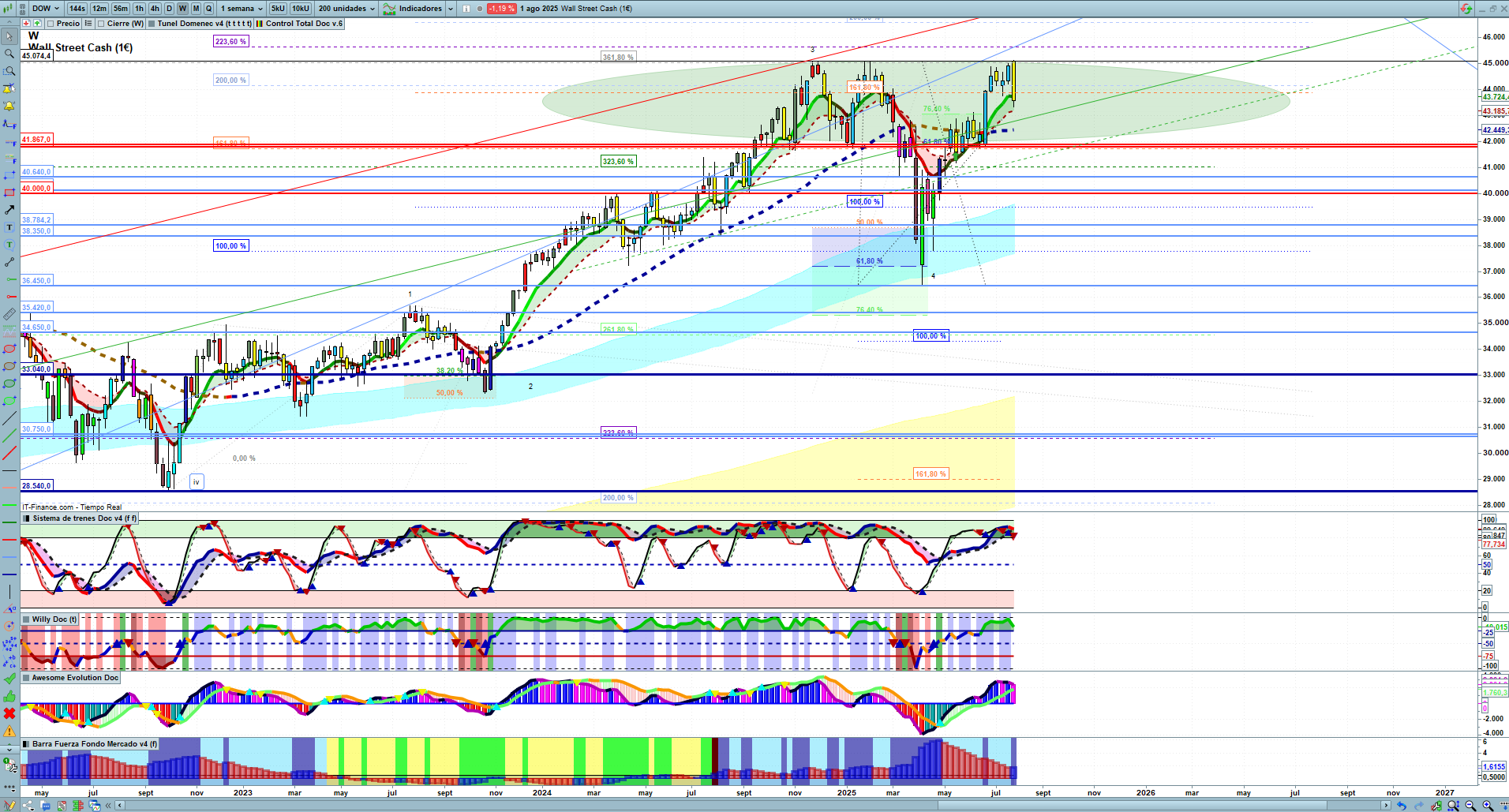This screenshot has width=1509, height=812.
Task: Select the 144s timeframe
Action: (77, 9)
